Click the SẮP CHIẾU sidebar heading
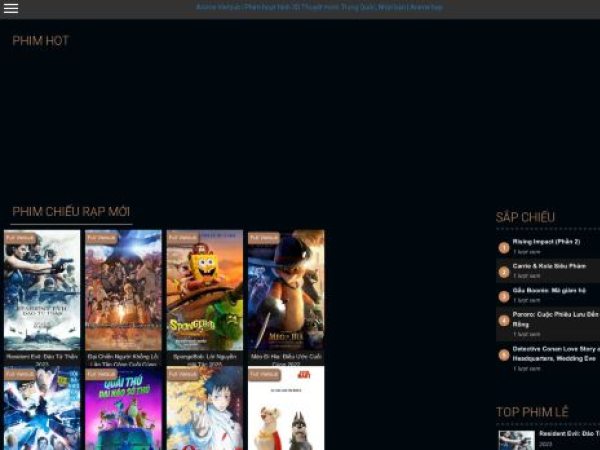The width and height of the screenshot is (600, 450). [525, 217]
